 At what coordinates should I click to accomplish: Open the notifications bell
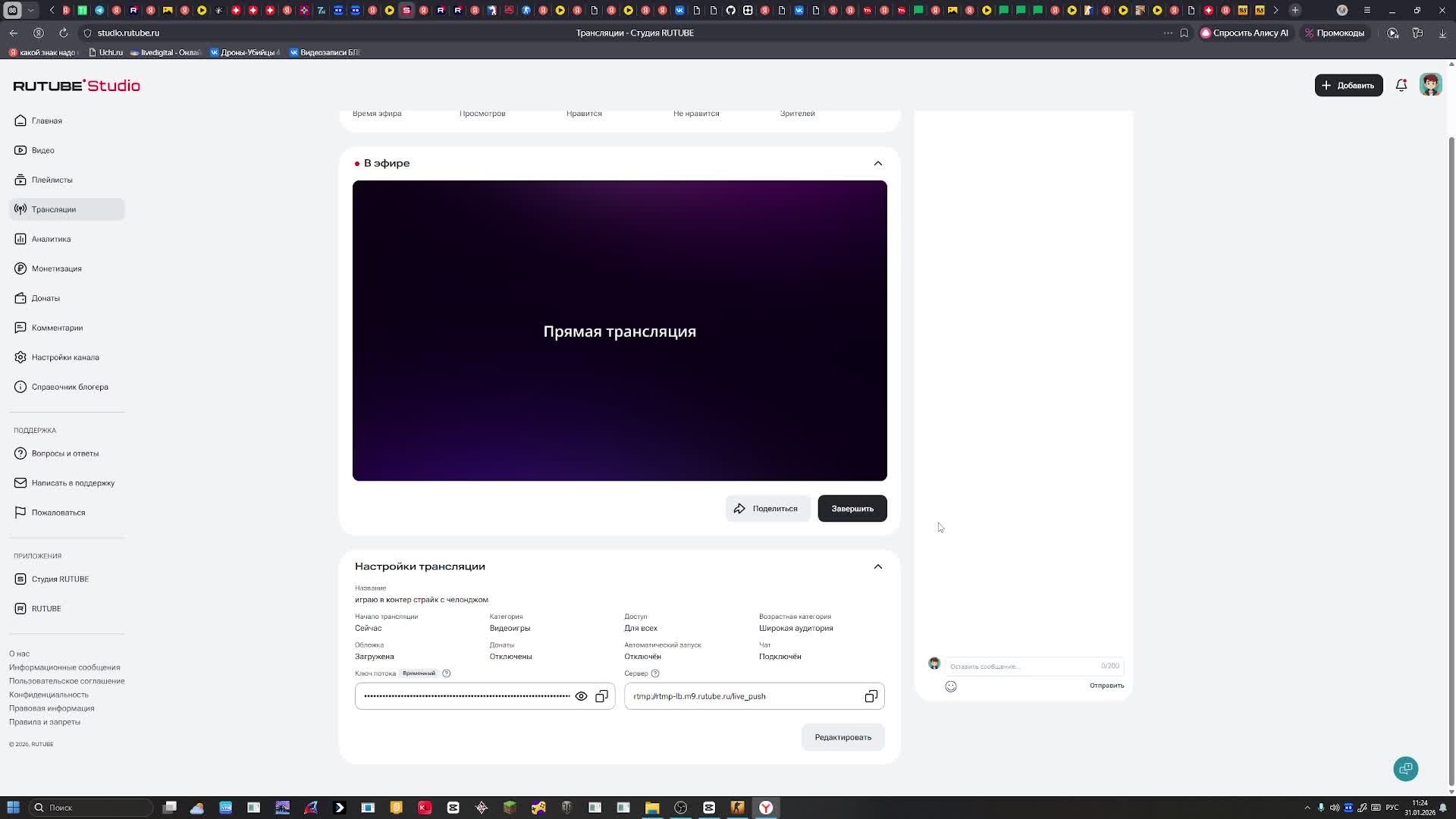click(1401, 85)
